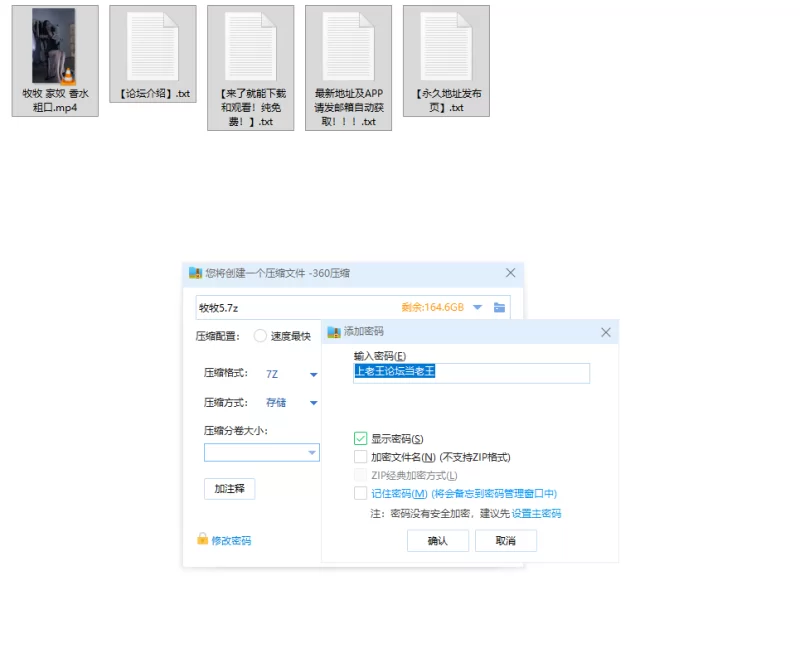This screenshot has height=653, width=800.
Task: Click the 取消 button
Action: coord(506,541)
